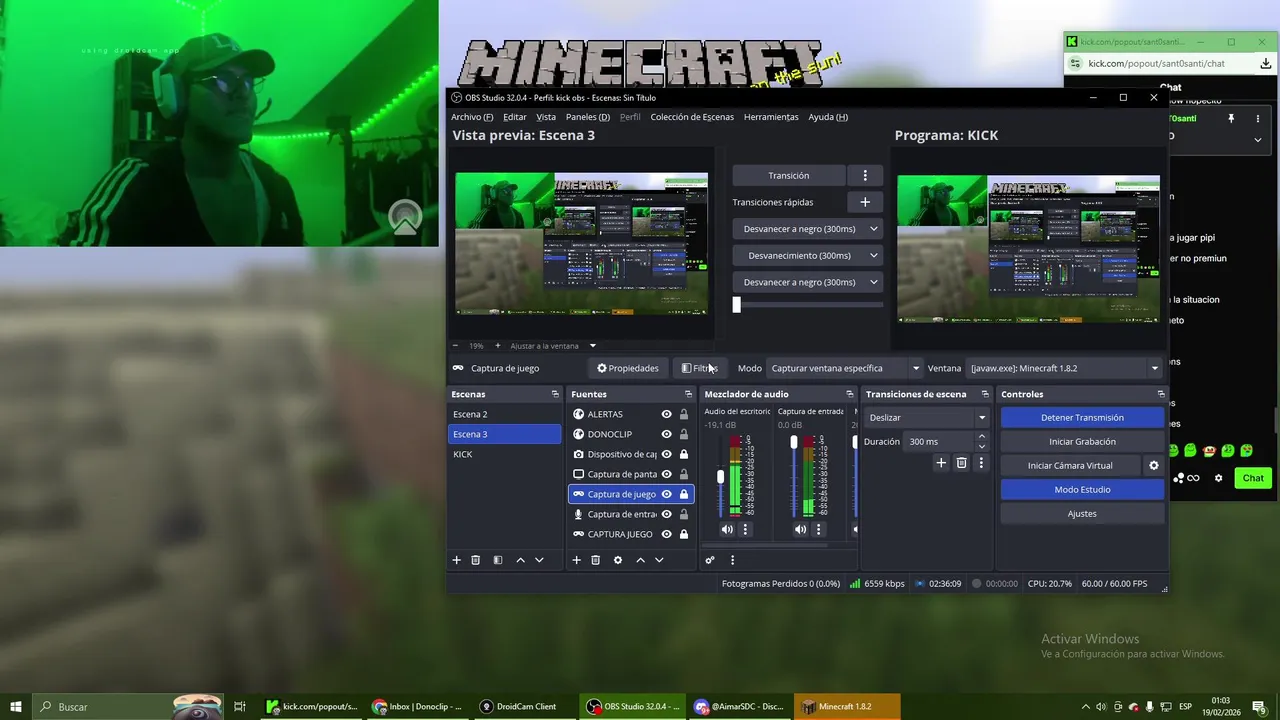Decrease Duración with down stepper arrow
Image resolution: width=1280 pixels, height=720 pixels.
pos(981,446)
